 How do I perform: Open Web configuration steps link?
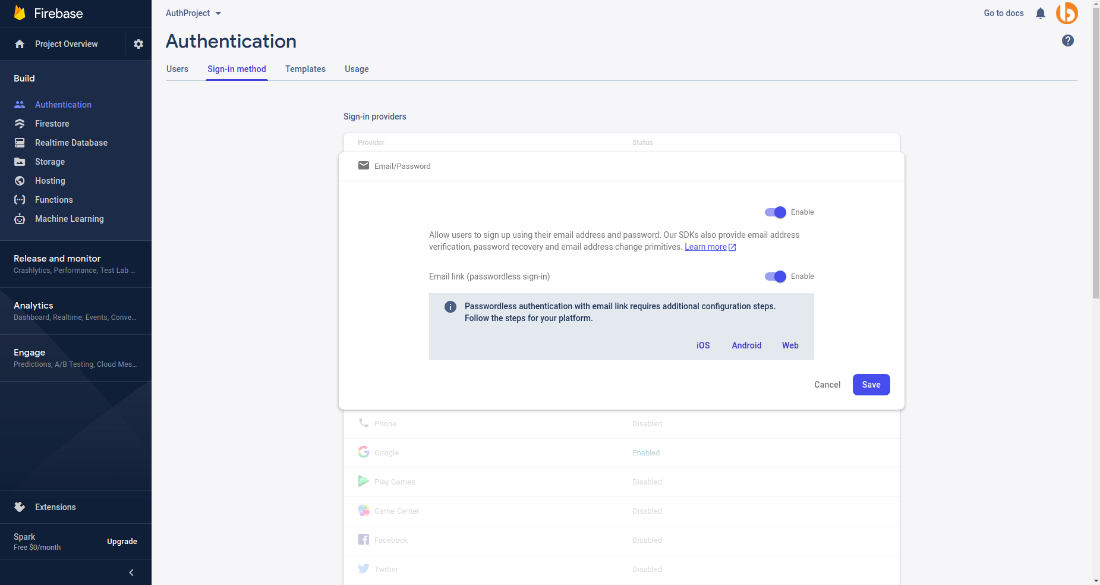tap(790, 345)
